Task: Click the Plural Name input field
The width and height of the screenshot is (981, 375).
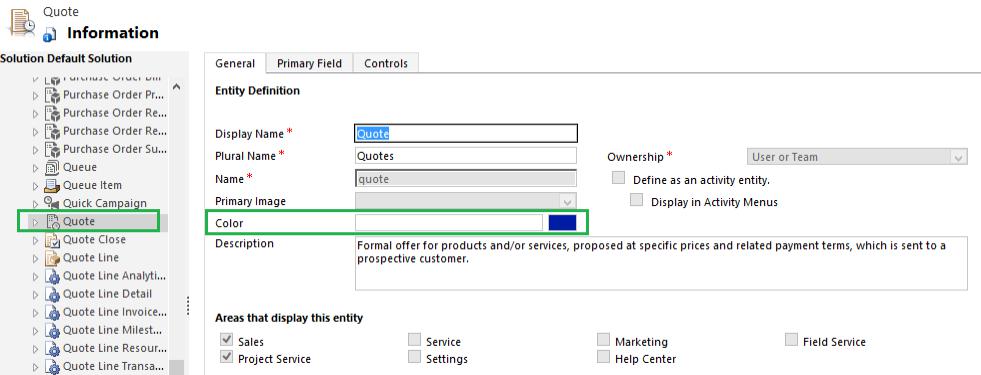Action: [x=465, y=156]
